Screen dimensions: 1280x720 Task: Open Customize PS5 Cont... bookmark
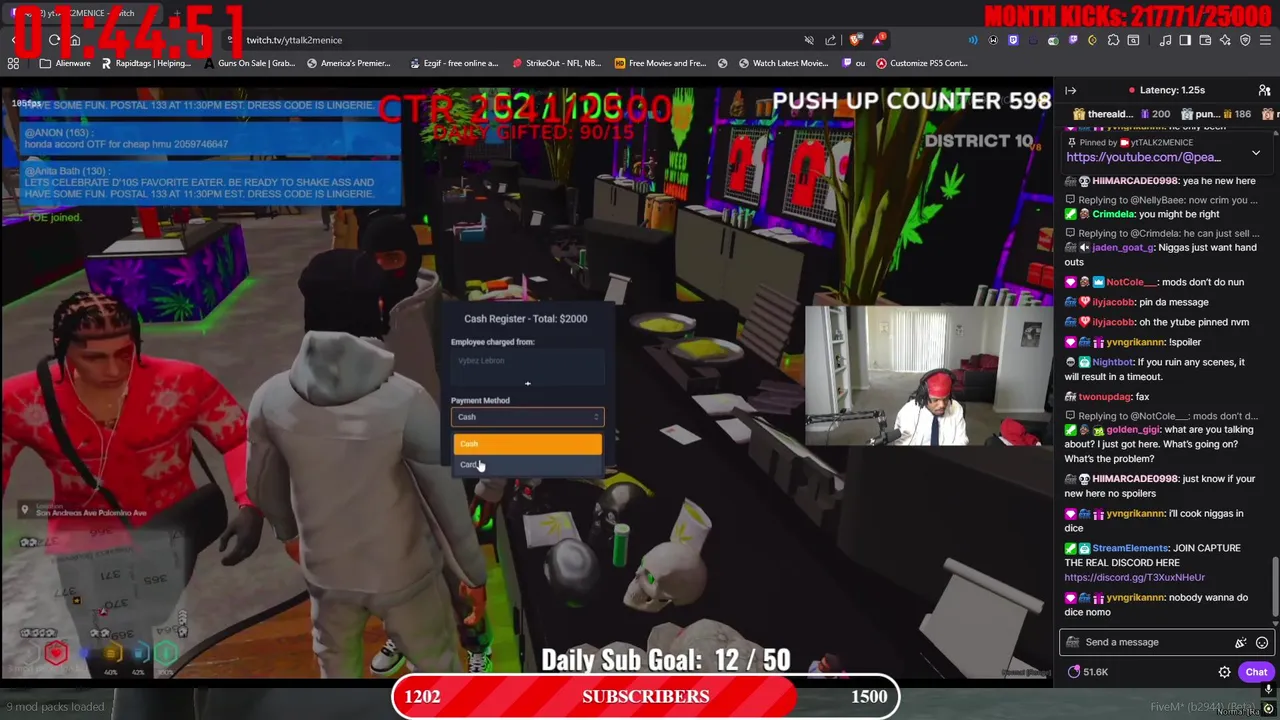click(921, 63)
